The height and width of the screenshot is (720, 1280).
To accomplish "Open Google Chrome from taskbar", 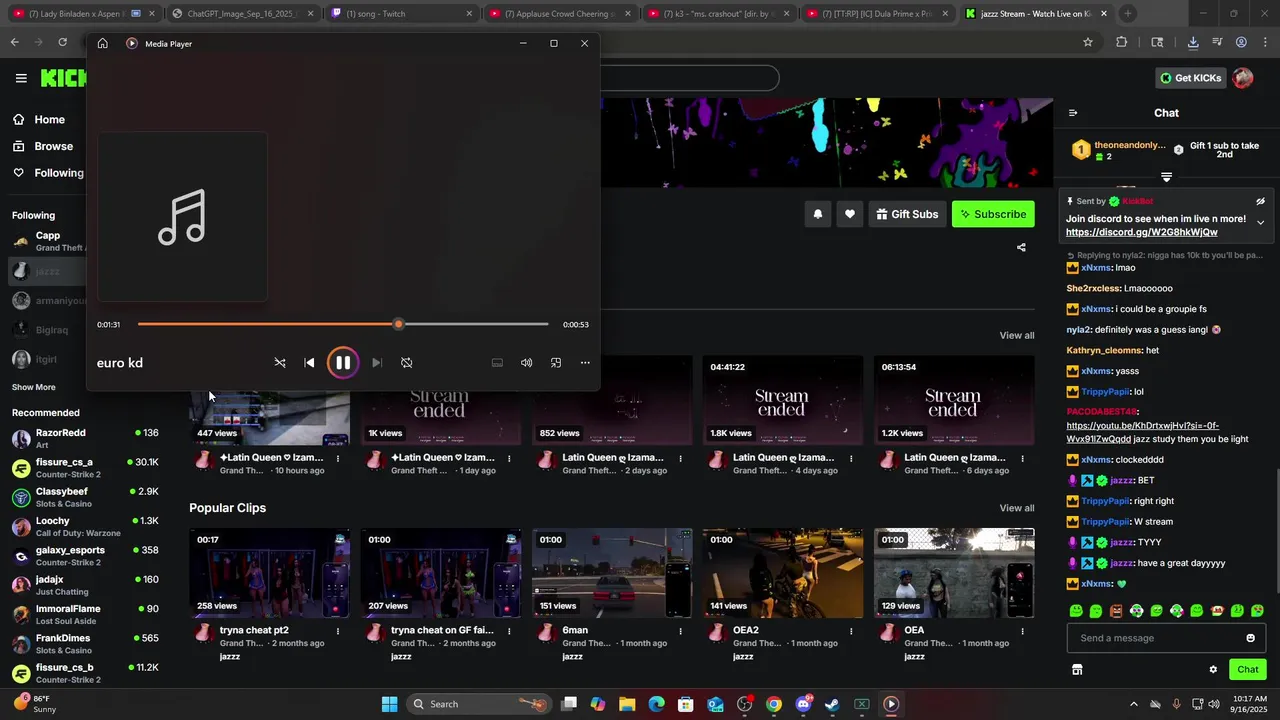I will [x=774, y=704].
